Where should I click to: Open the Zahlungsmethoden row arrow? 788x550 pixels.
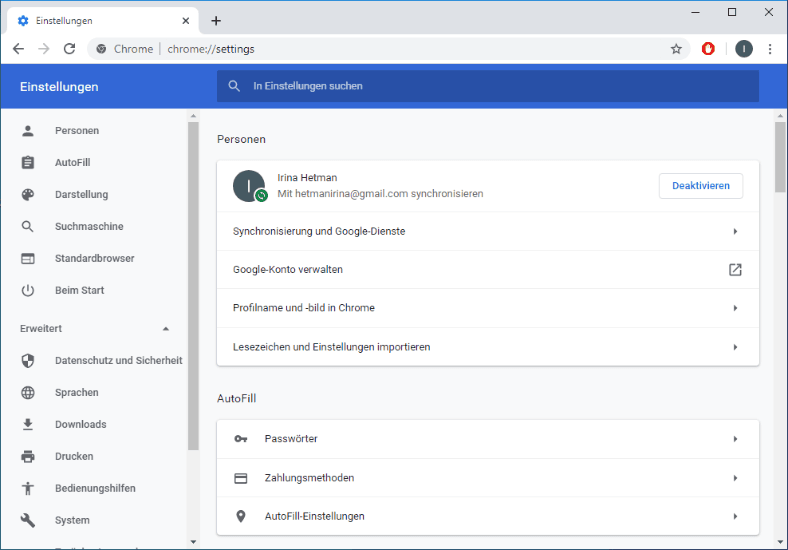735,478
